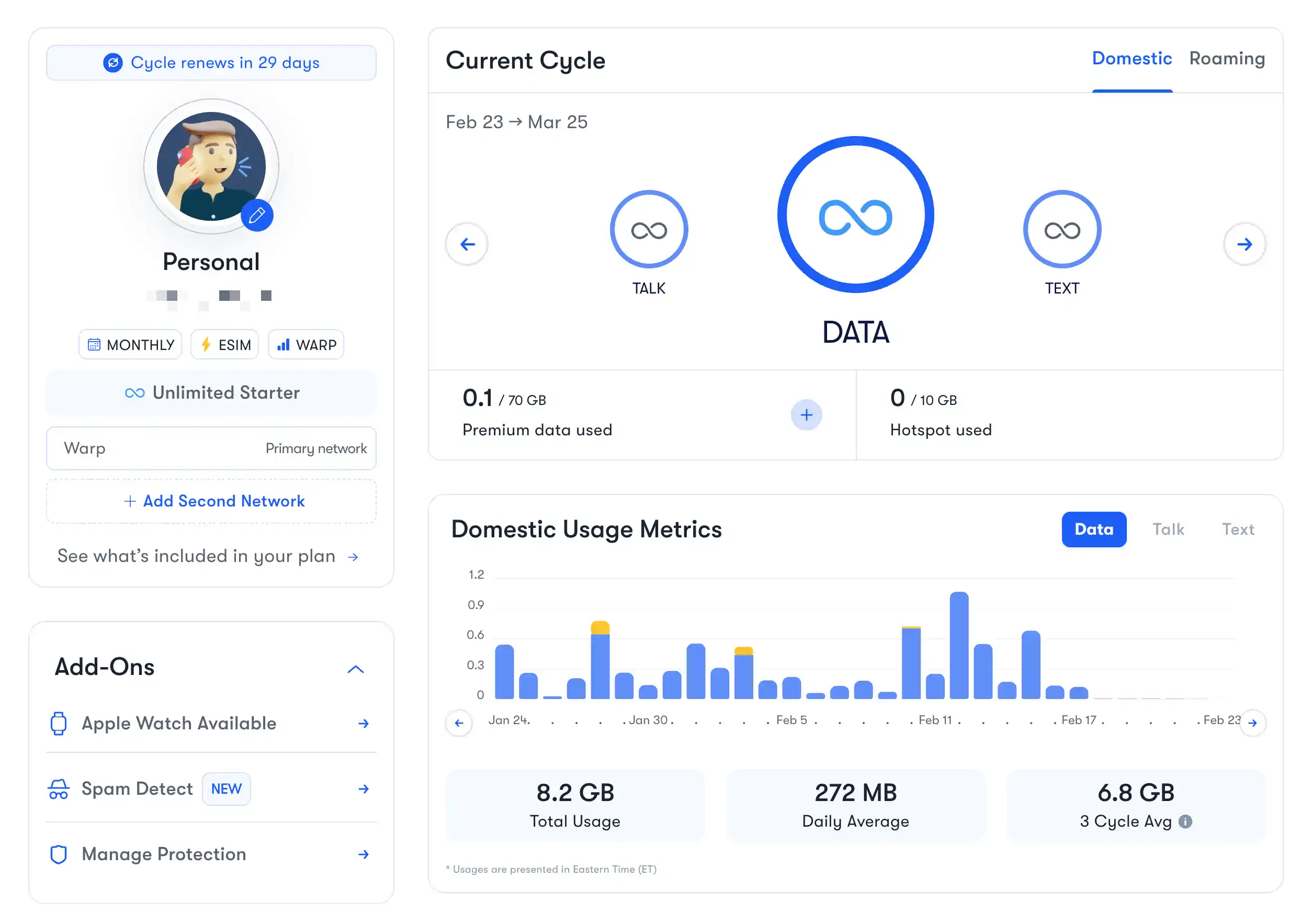Click the MONTHLY plan badge icon

pyautogui.click(x=95, y=344)
